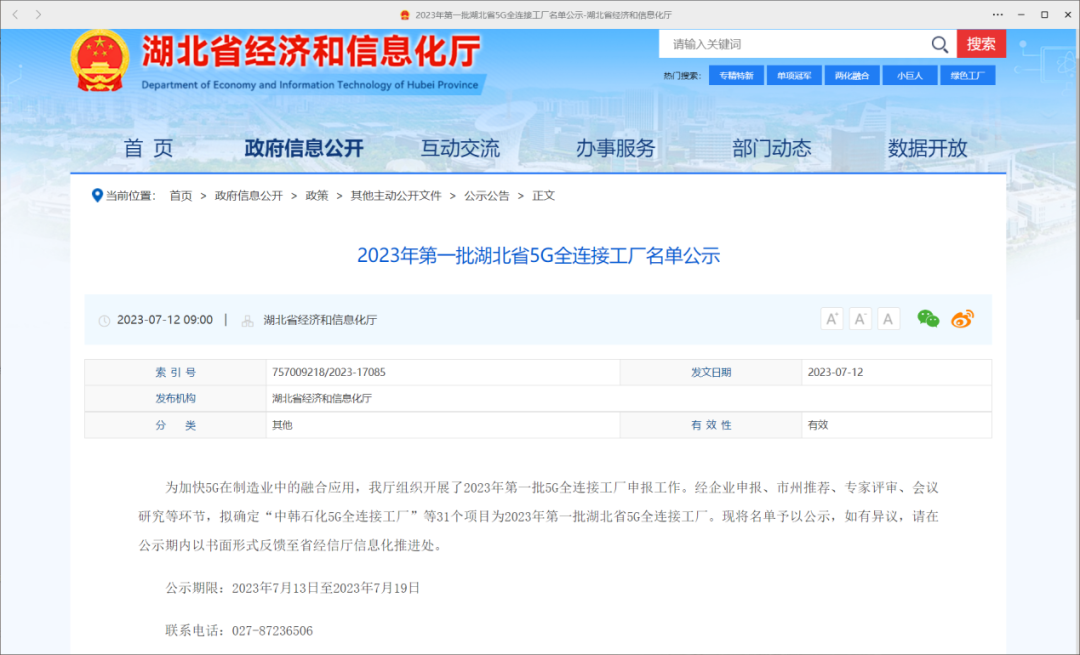Enlarge article text via A+ icon
The width and height of the screenshot is (1080, 655).
pyautogui.click(x=831, y=318)
